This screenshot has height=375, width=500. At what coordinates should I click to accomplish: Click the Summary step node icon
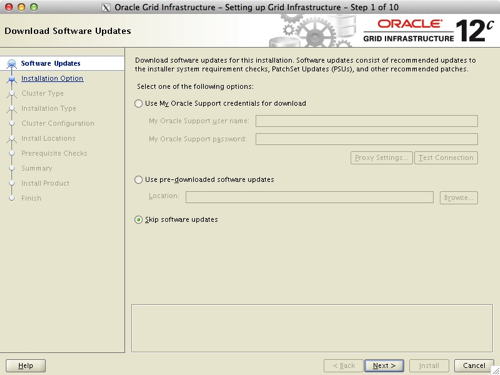(x=12, y=168)
